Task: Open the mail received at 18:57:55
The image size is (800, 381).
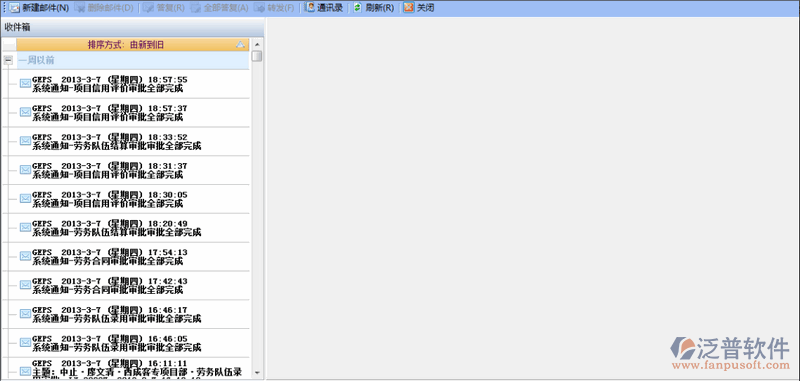Action: tap(129, 84)
